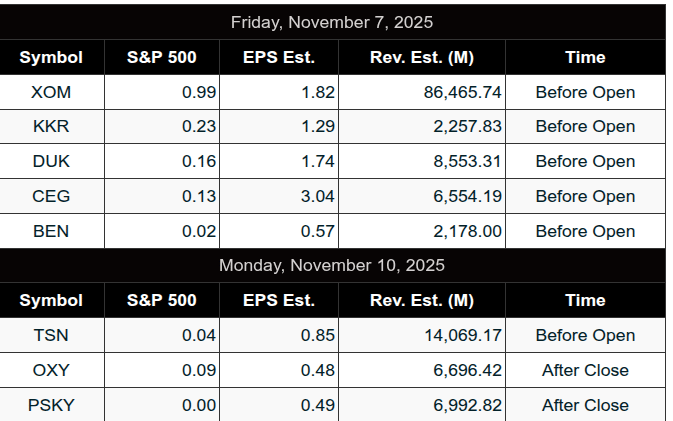Click the DUK ticker symbol
Screen dimensions: 673x421
tap(51, 162)
